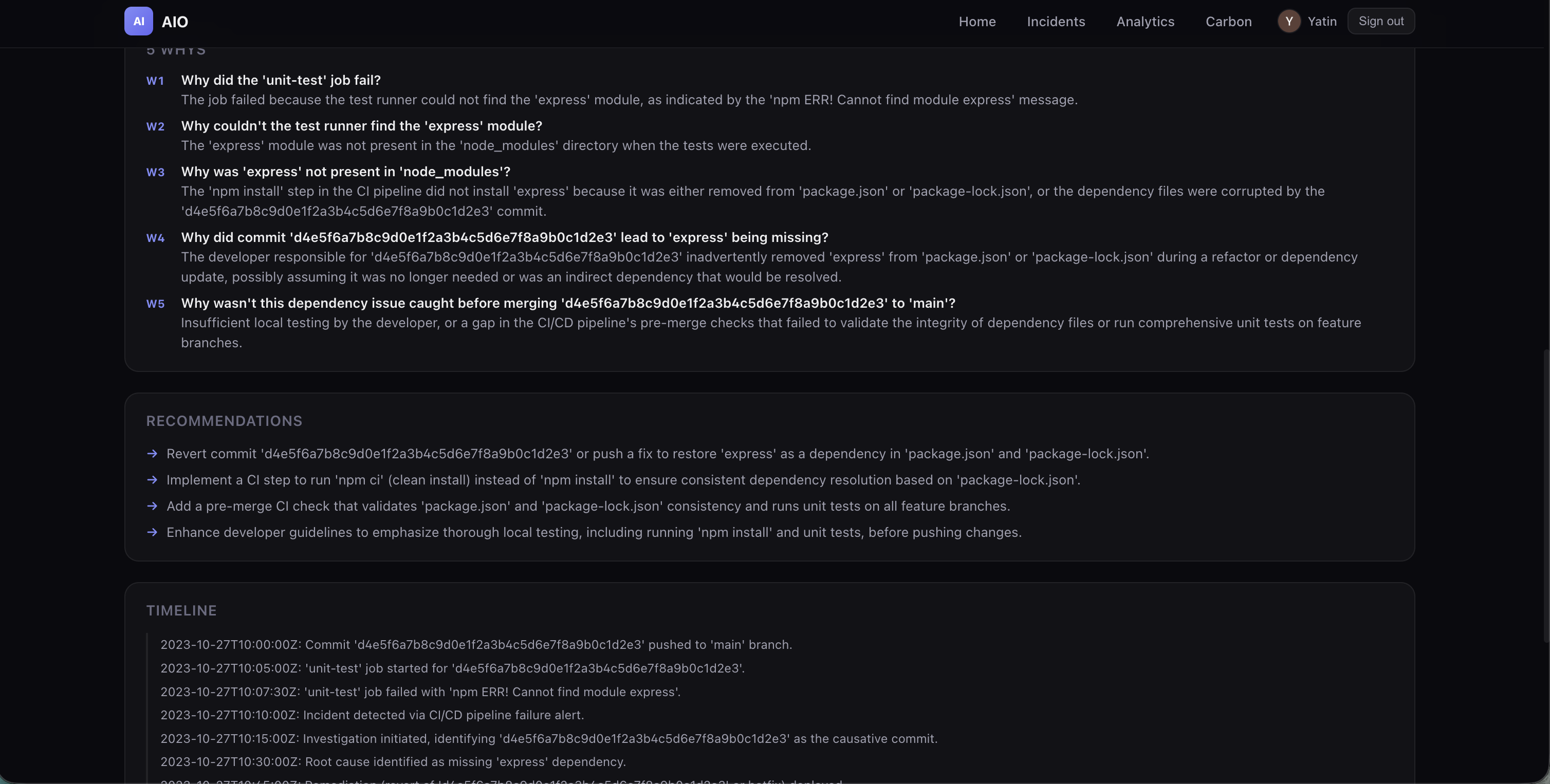Click timeline entry for incident detected alert

pyautogui.click(x=372, y=715)
